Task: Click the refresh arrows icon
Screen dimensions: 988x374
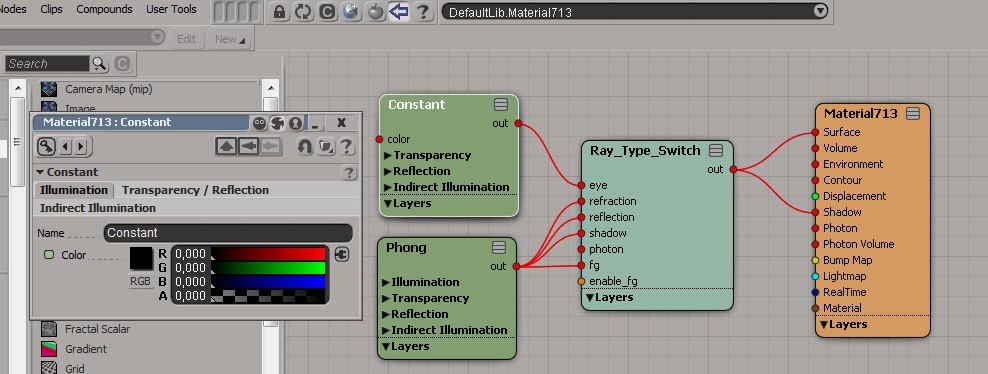Action: [303, 11]
